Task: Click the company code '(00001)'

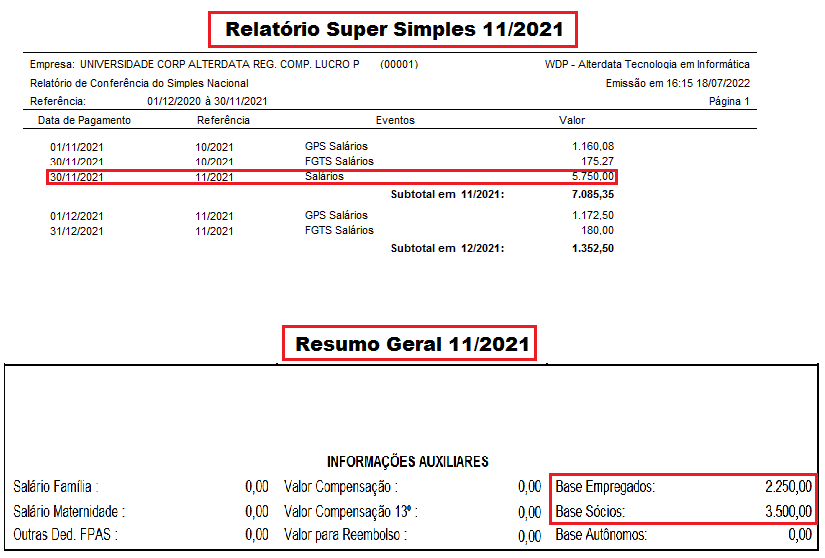Action: coord(399,64)
